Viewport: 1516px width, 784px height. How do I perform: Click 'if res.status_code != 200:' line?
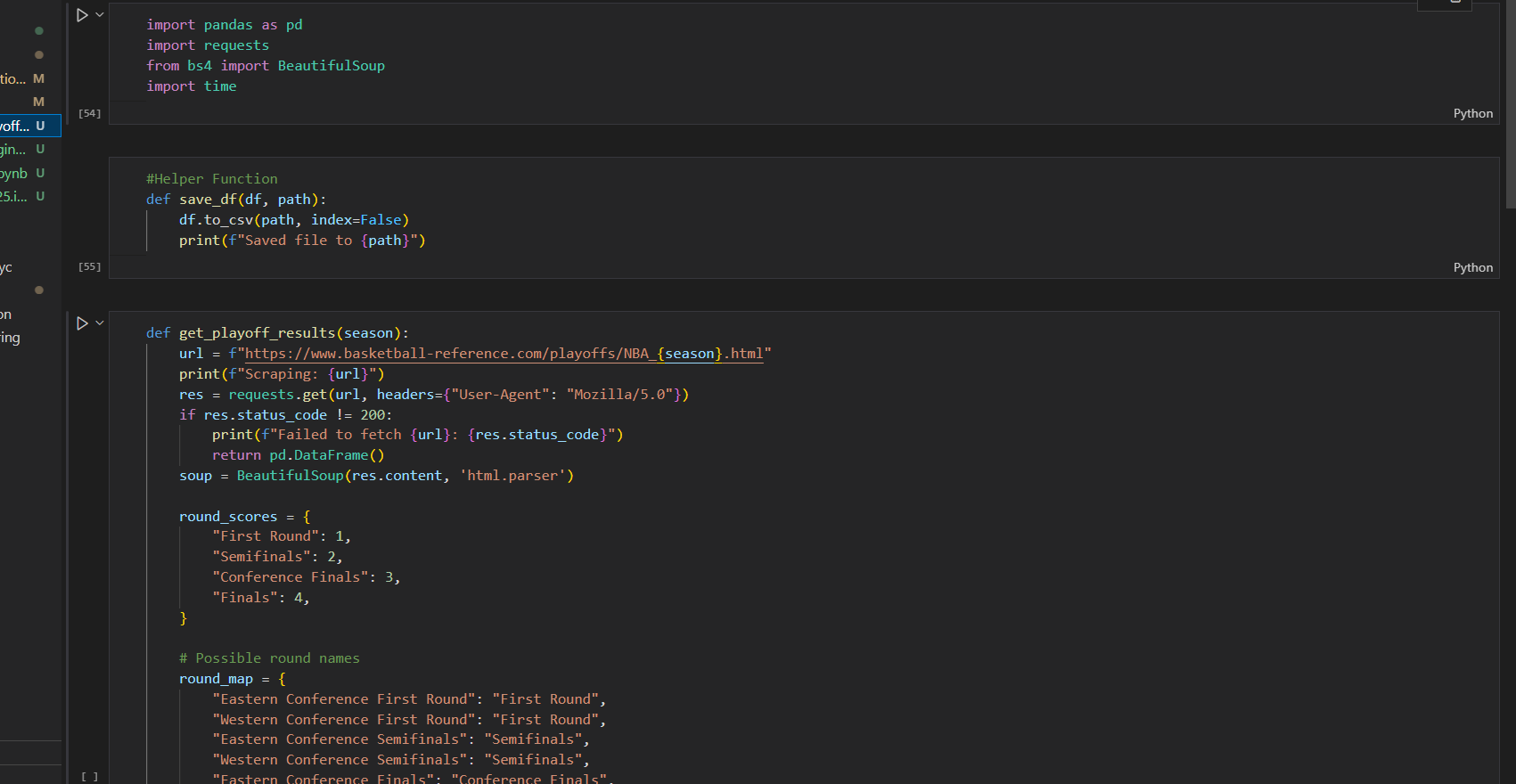click(285, 415)
